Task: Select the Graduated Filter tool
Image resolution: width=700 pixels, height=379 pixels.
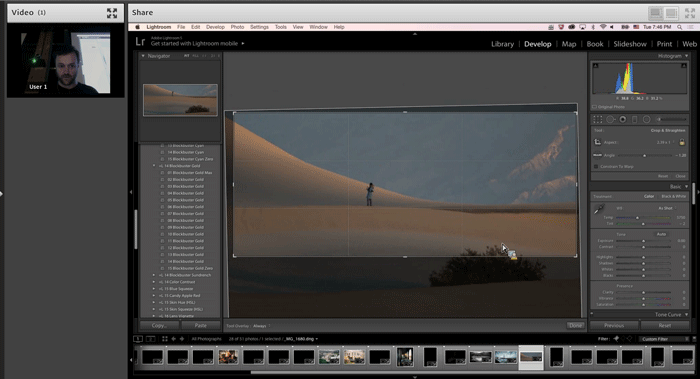Action: [634, 119]
